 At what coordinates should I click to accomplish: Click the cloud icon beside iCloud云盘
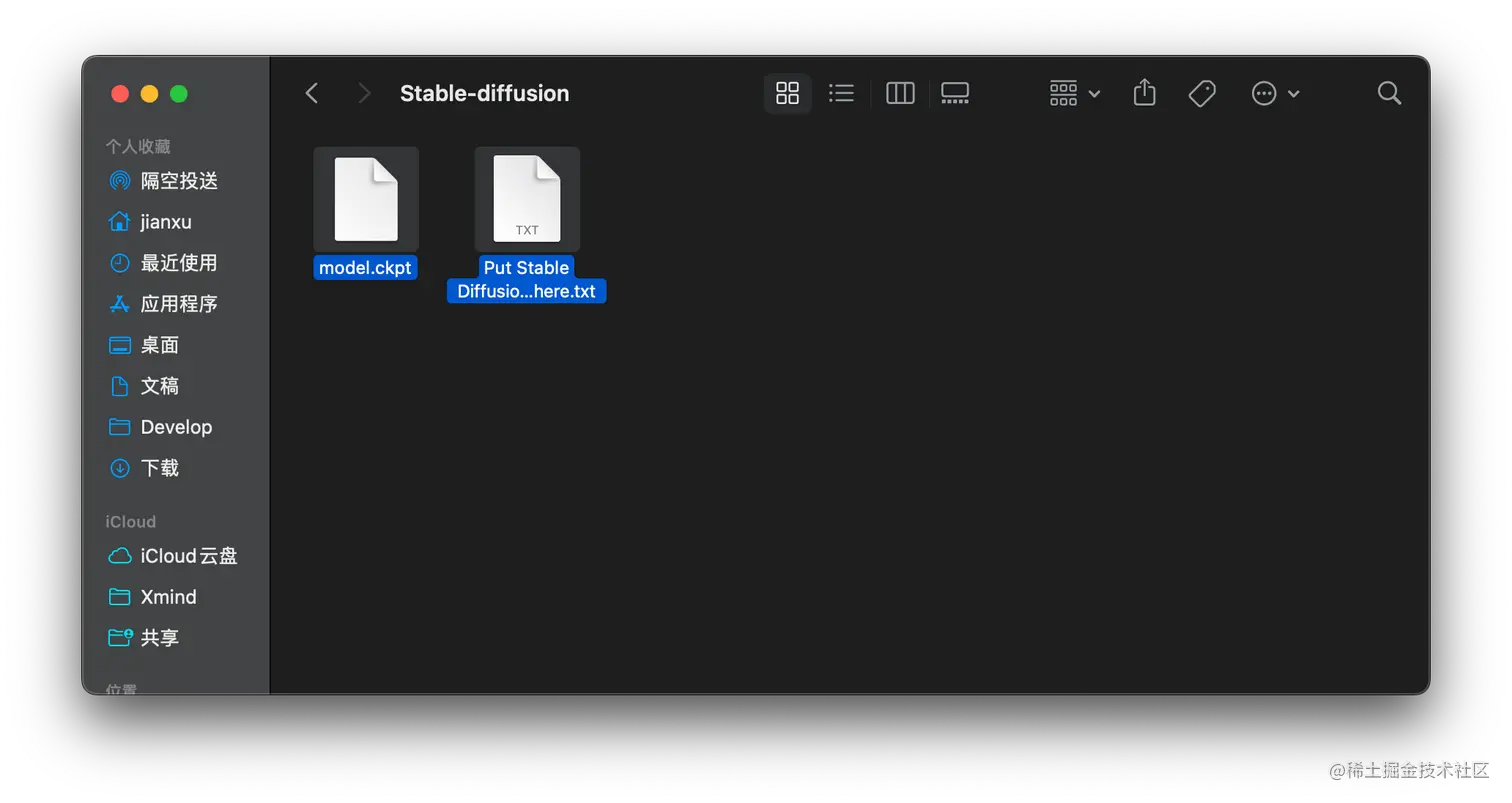(120, 556)
